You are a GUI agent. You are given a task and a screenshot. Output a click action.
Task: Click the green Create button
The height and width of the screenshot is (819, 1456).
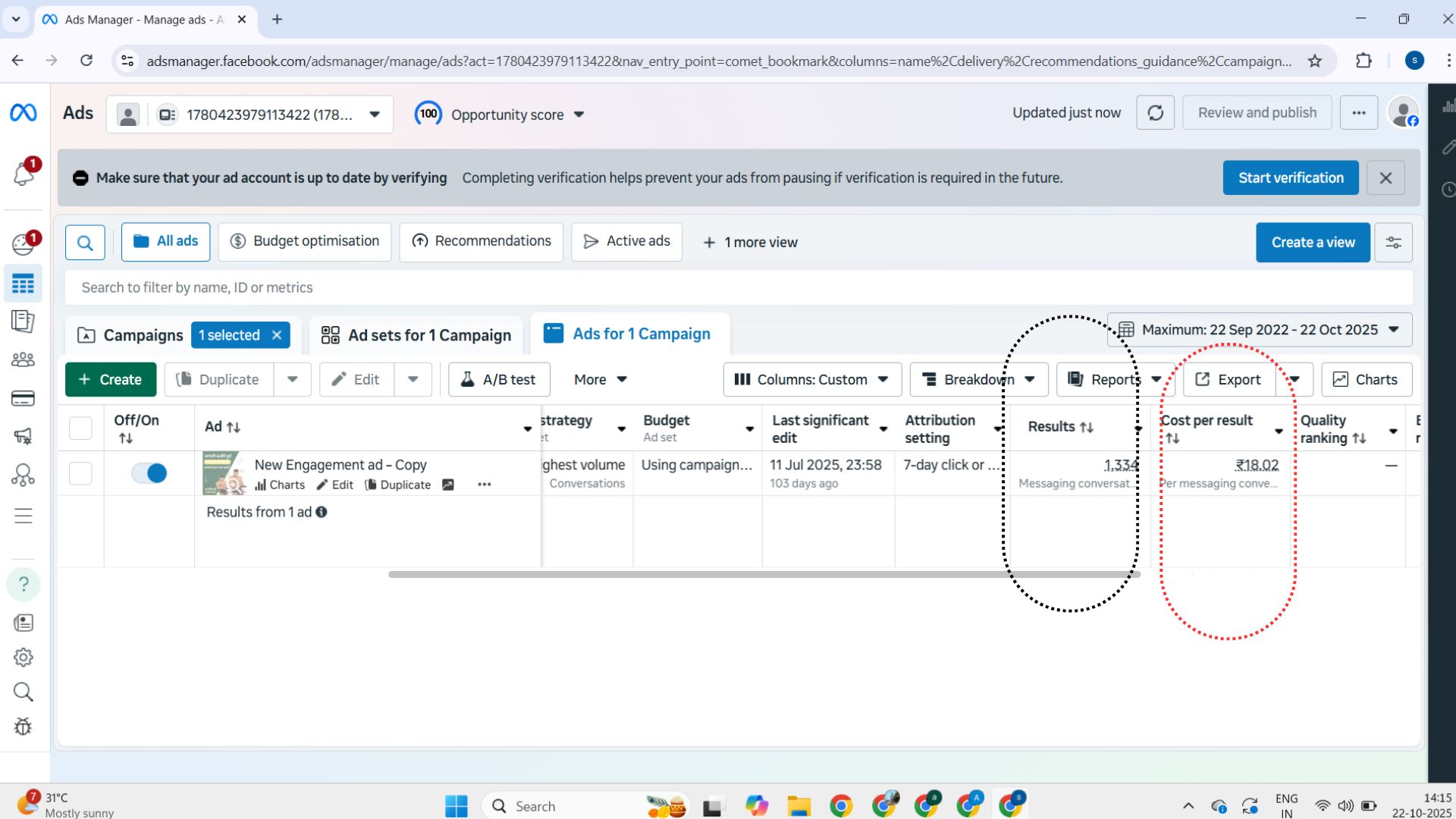click(111, 379)
